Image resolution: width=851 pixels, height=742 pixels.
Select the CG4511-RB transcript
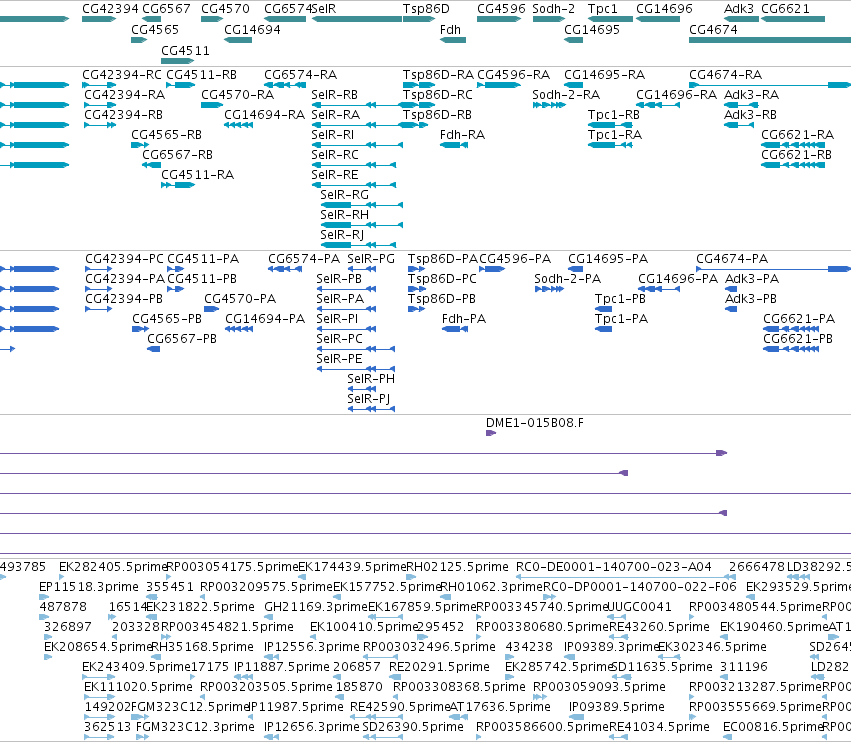tap(181, 85)
